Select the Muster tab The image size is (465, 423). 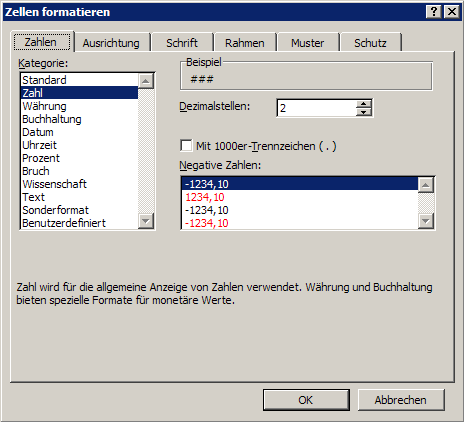[x=307, y=43]
